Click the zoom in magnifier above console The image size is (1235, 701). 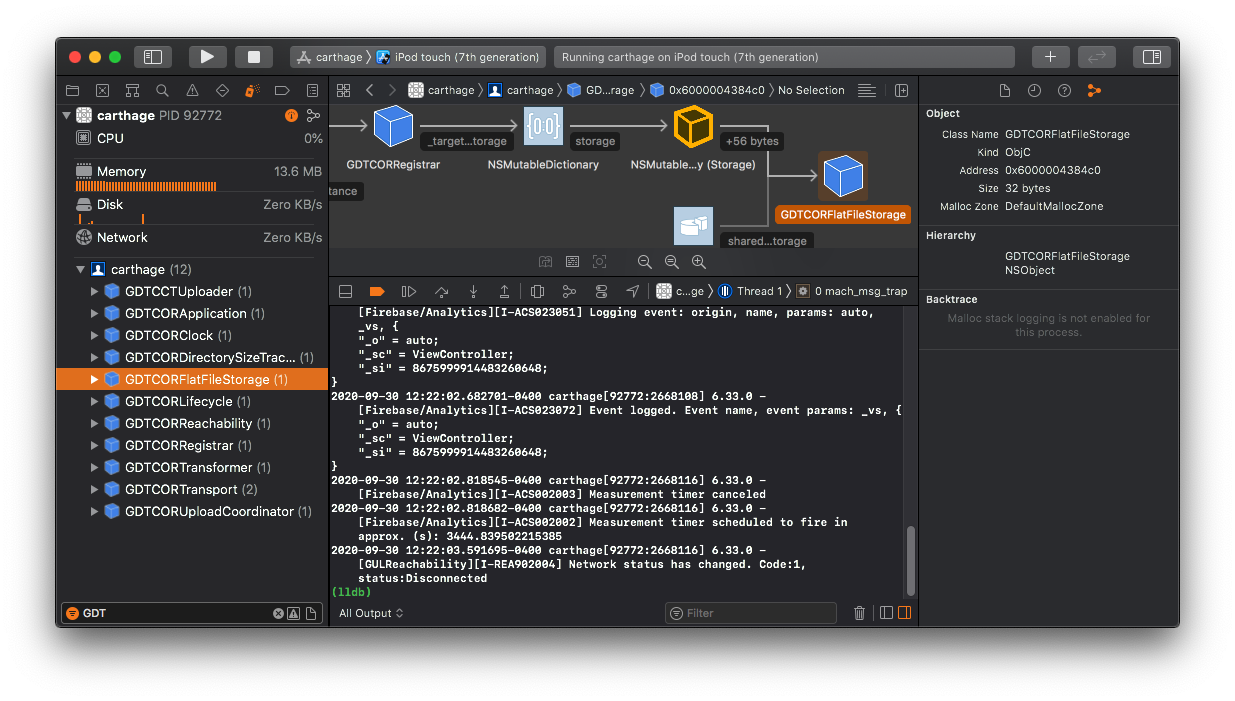698,262
